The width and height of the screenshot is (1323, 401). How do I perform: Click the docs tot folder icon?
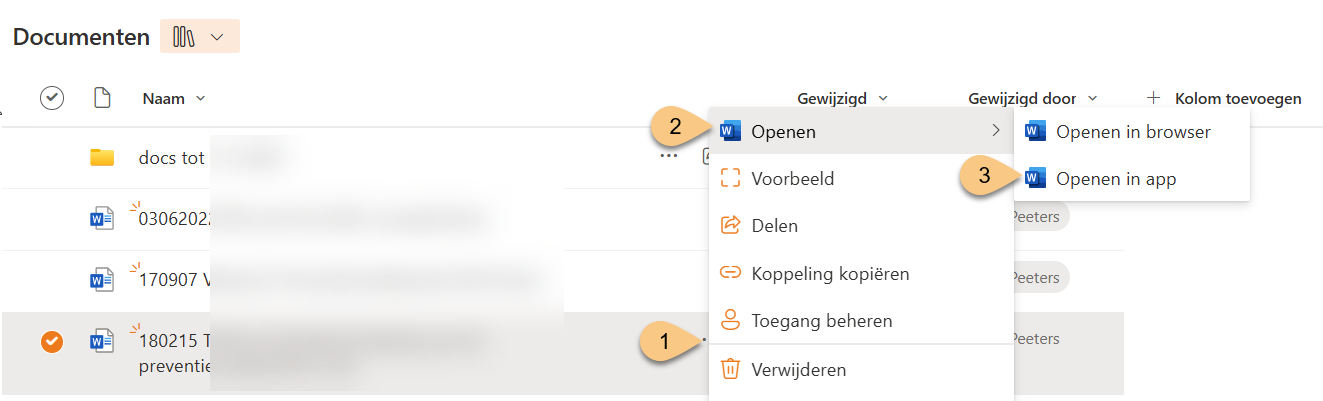[101, 157]
